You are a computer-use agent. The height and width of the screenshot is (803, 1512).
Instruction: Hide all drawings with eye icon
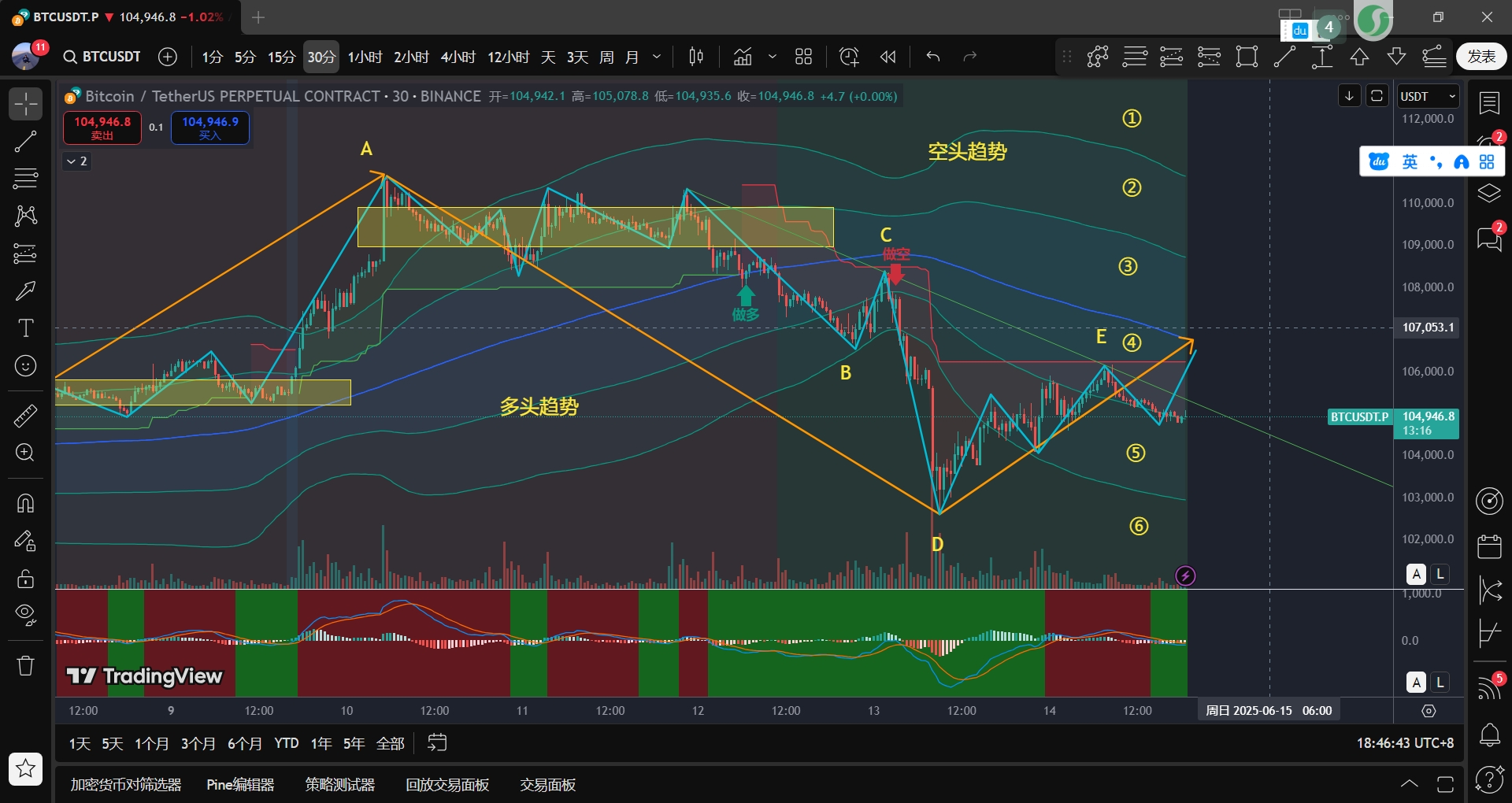[25, 615]
